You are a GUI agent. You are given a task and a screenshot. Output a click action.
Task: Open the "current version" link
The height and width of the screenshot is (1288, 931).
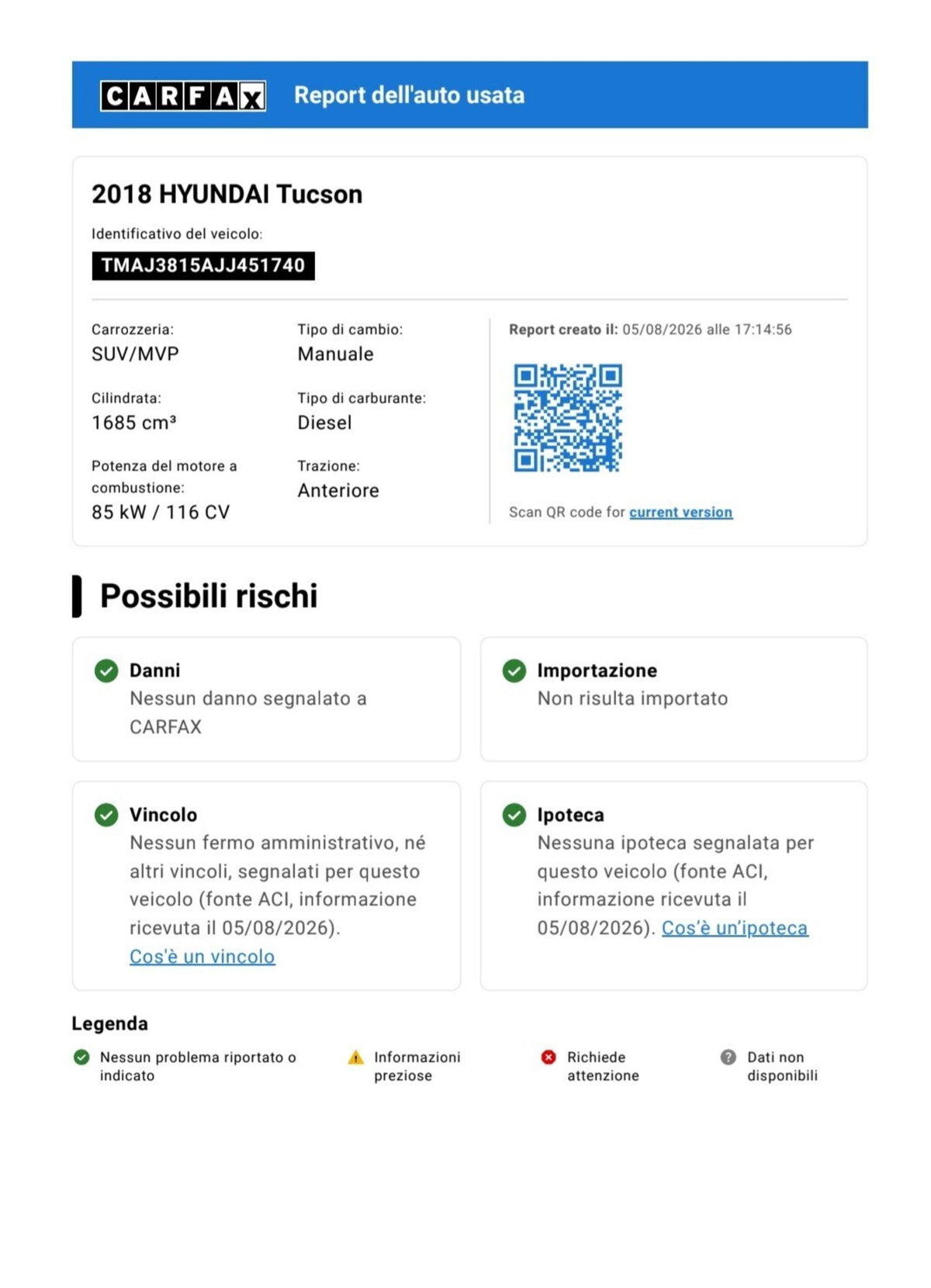pyautogui.click(x=680, y=513)
